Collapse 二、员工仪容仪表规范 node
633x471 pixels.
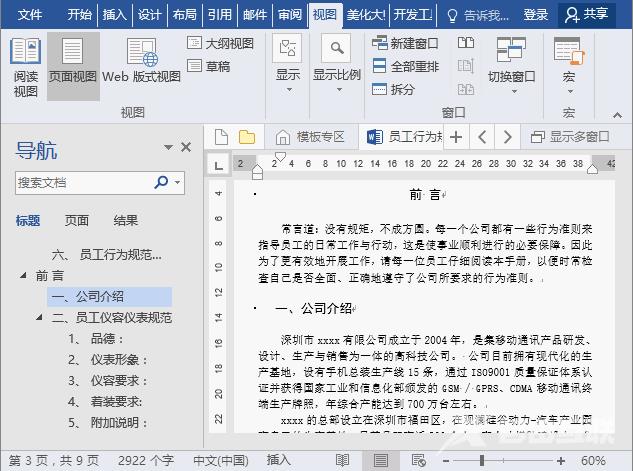tap(39, 317)
